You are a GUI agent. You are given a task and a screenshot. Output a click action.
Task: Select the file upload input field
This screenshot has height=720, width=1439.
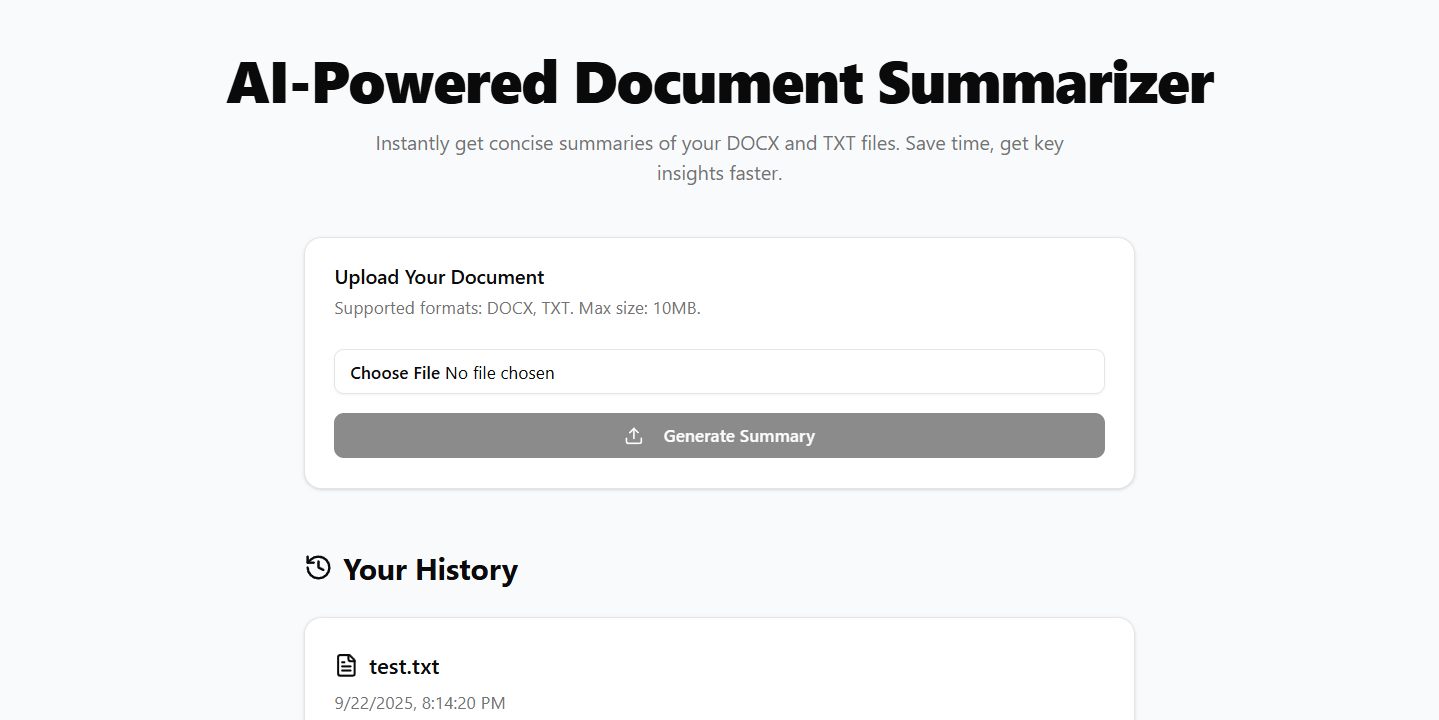click(x=719, y=371)
